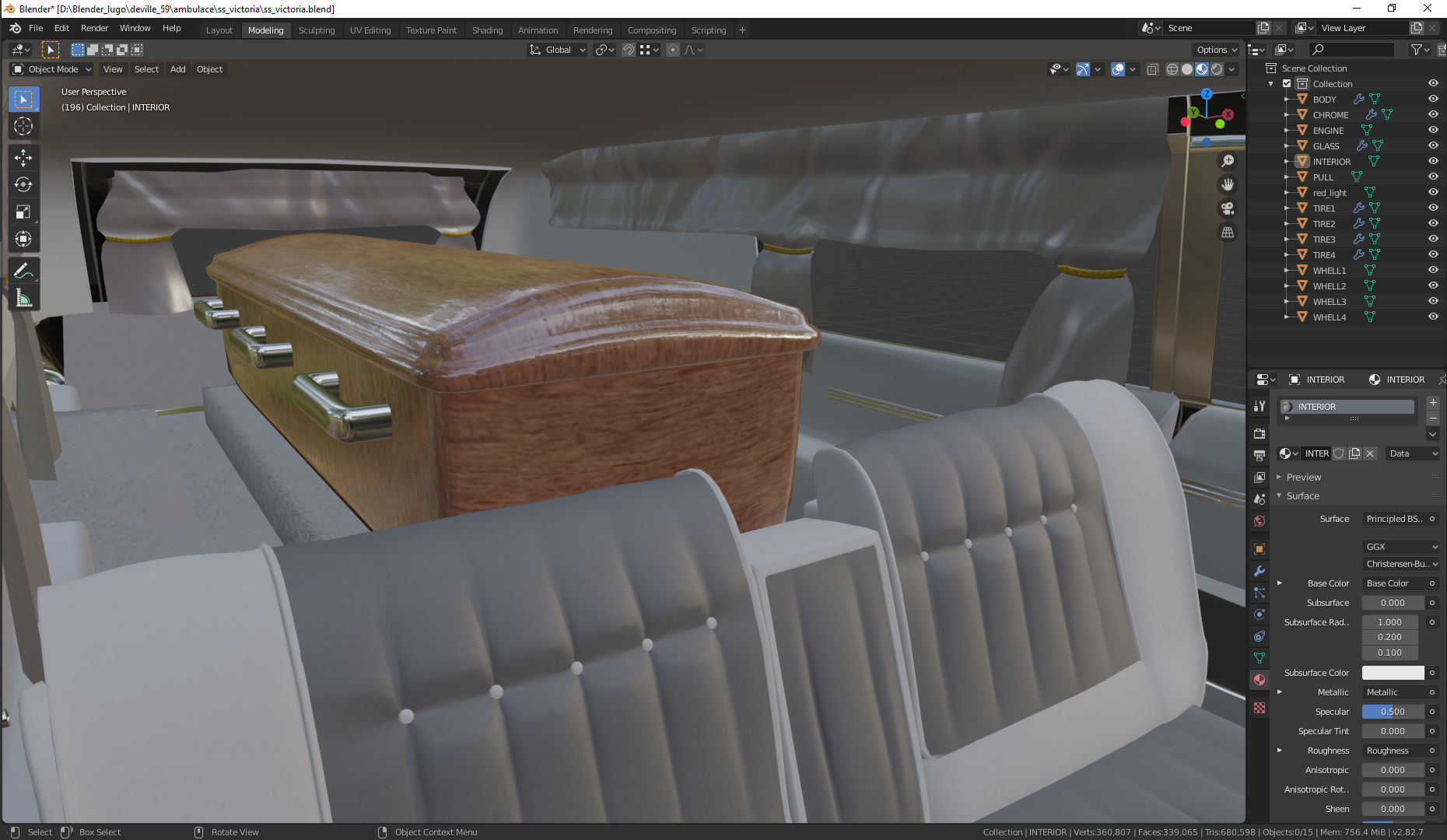The image size is (1447, 840).
Task: Open the GGX distribution dropdown
Action: pos(1400,547)
